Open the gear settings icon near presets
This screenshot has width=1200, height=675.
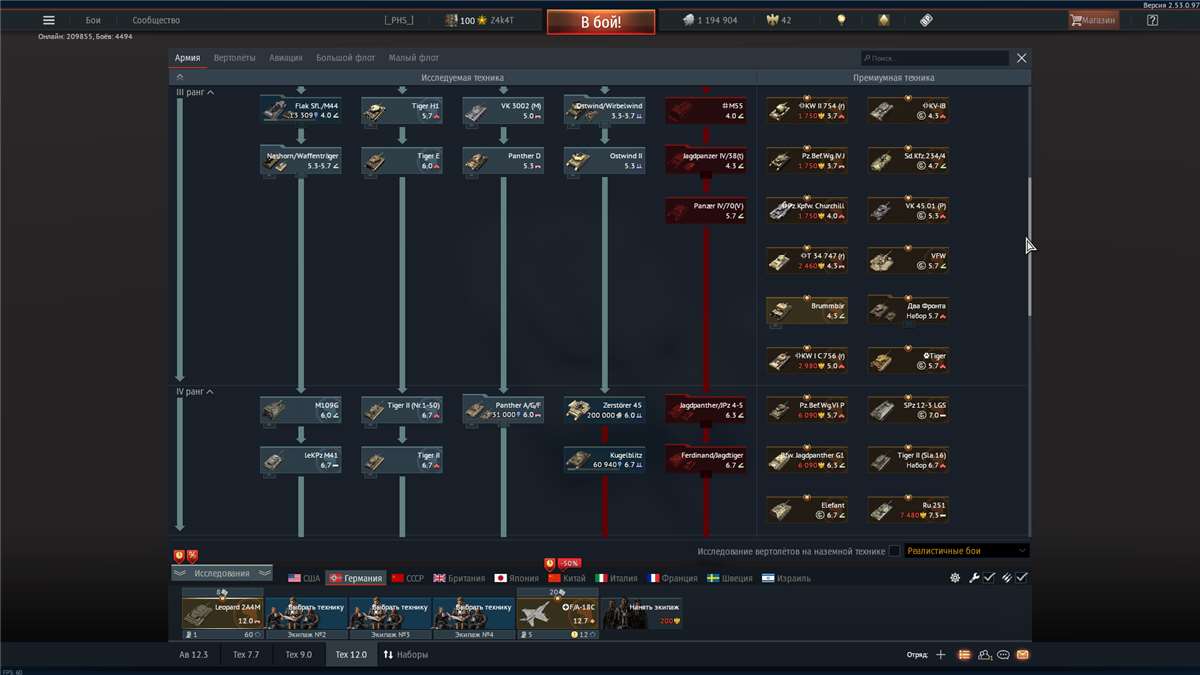coord(955,578)
